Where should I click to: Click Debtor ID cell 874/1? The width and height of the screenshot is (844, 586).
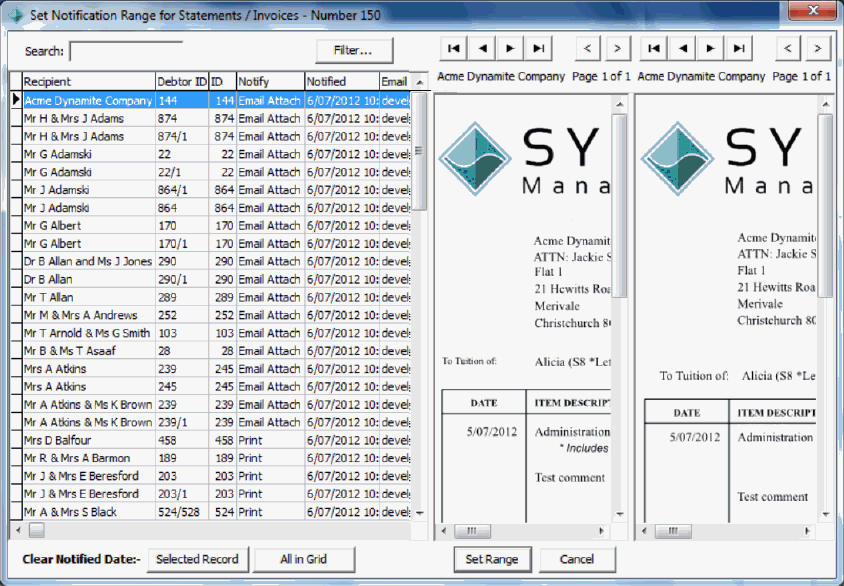click(x=182, y=136)
